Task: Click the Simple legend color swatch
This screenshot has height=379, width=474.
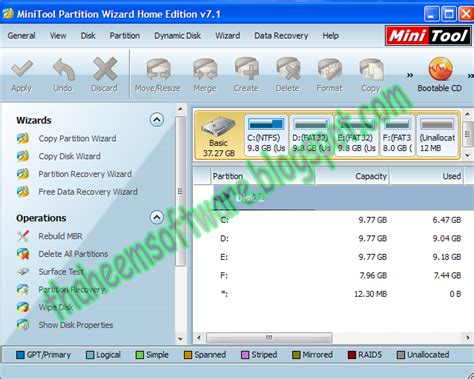Action: pos(140,355)
